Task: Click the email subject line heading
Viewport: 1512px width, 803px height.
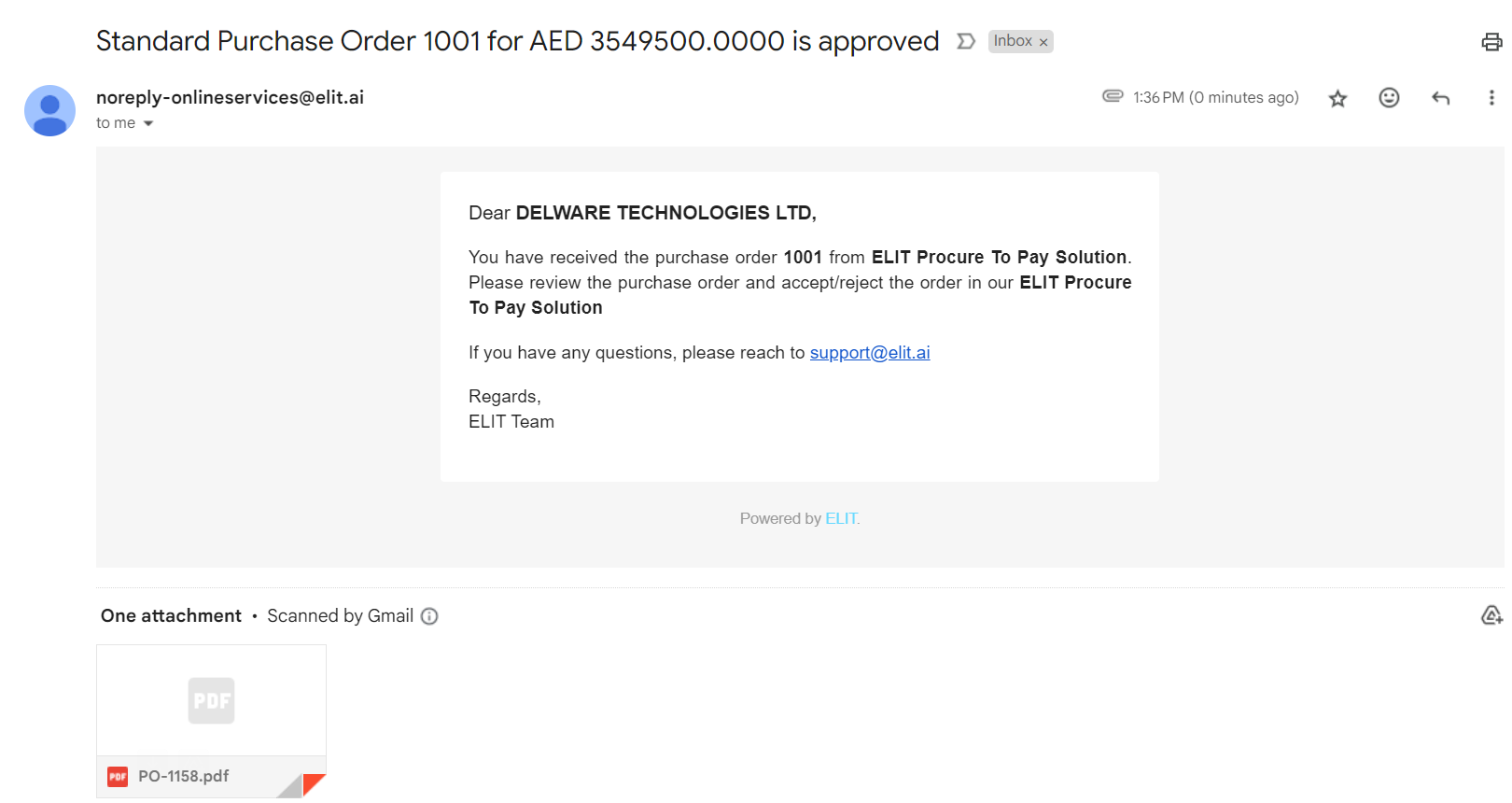Action: click(517, 41)
